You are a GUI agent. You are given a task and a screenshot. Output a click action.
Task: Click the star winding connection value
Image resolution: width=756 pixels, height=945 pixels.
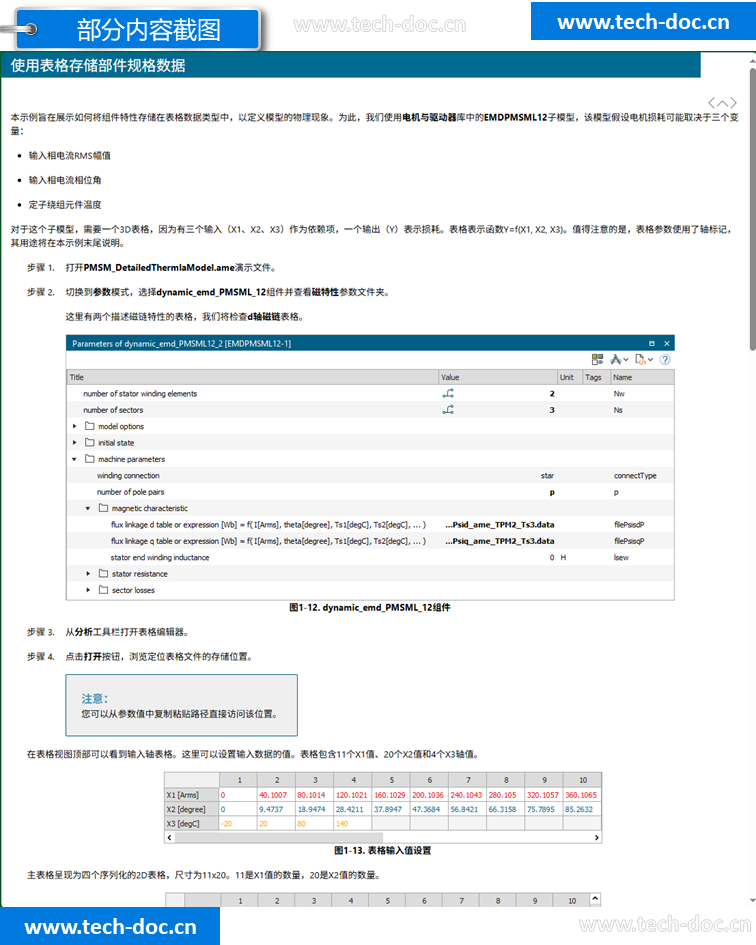point(547,476)
